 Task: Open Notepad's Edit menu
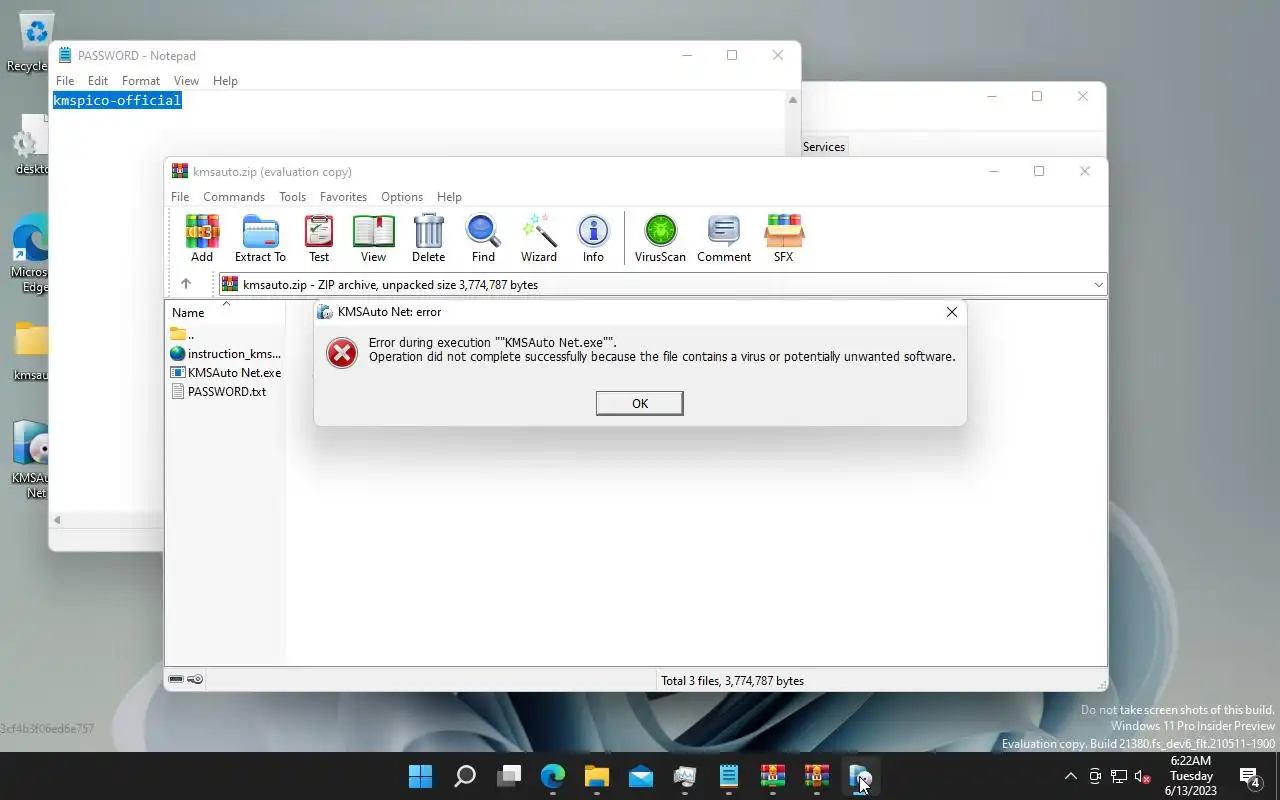coord(98,81)
